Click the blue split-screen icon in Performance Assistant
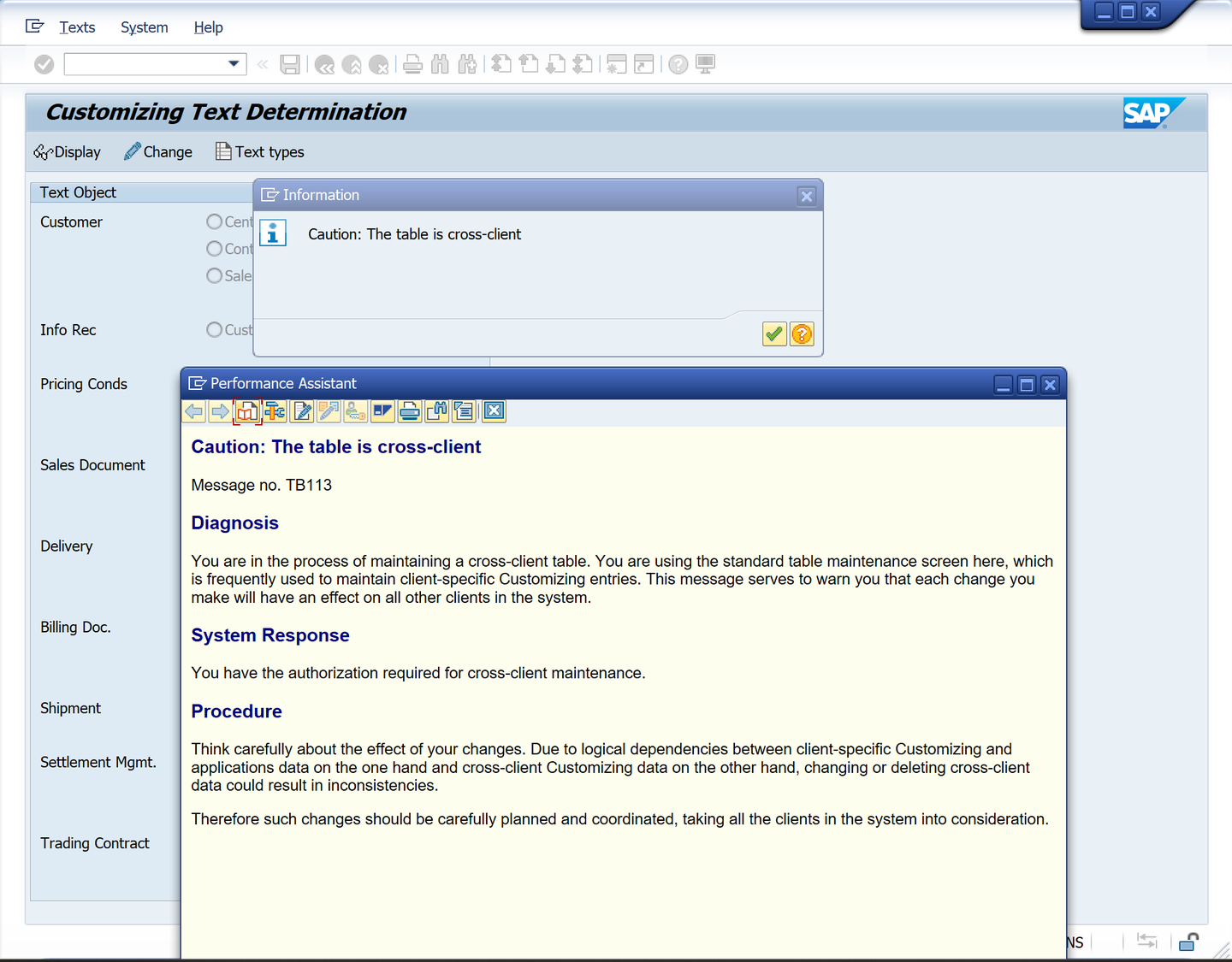Viewport: 1232px width, 962px height. click(x=382, y=411)
